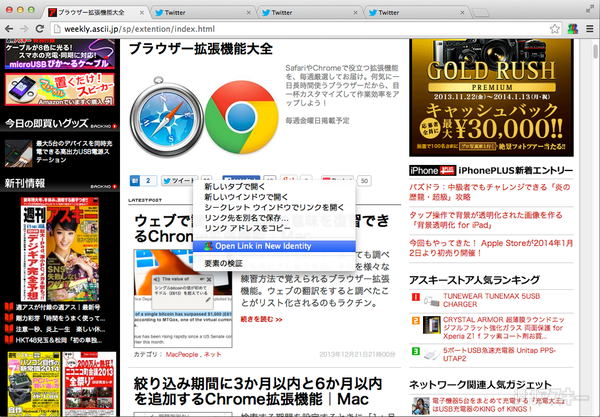Click the page vertical scrollbar thumb

(595, 50)
